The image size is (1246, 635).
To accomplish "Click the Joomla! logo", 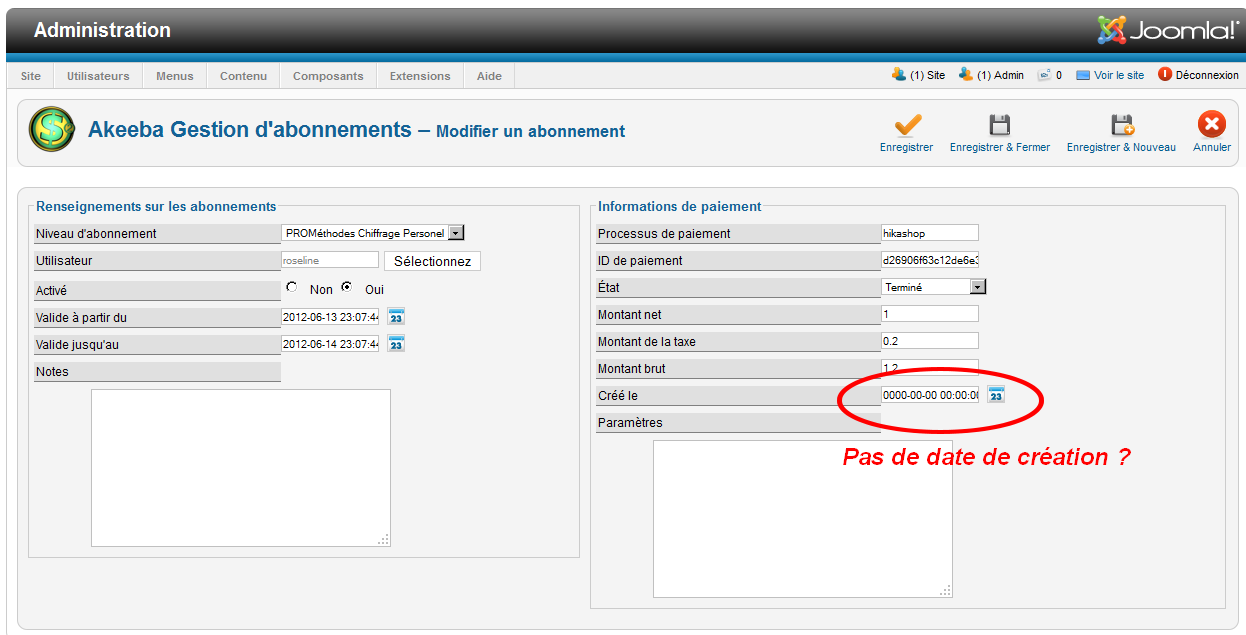I will 1167,30.
